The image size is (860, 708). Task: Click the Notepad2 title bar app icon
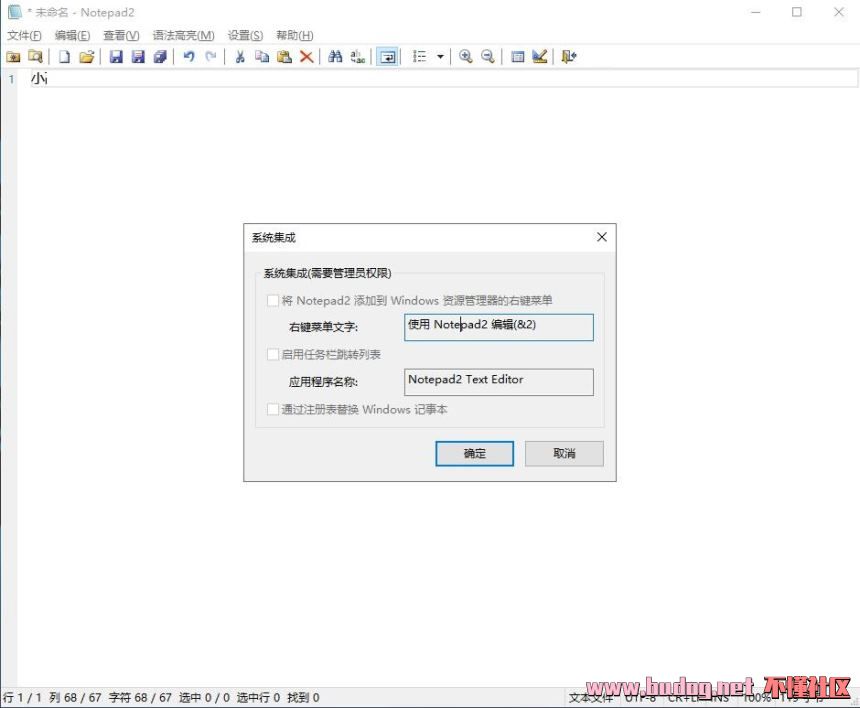click(14, 12)
